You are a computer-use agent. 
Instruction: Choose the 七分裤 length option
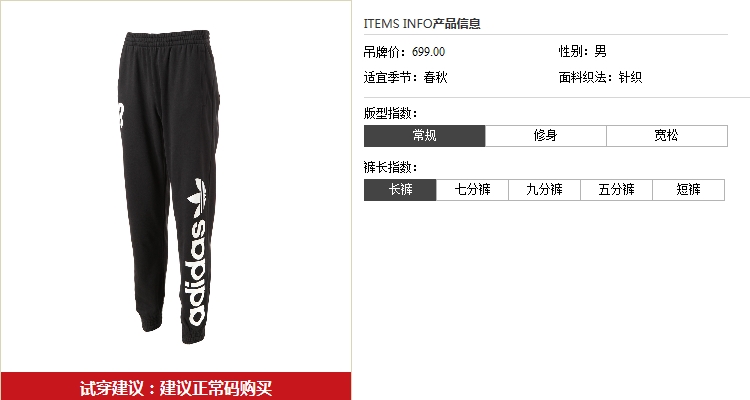[472, 190]
